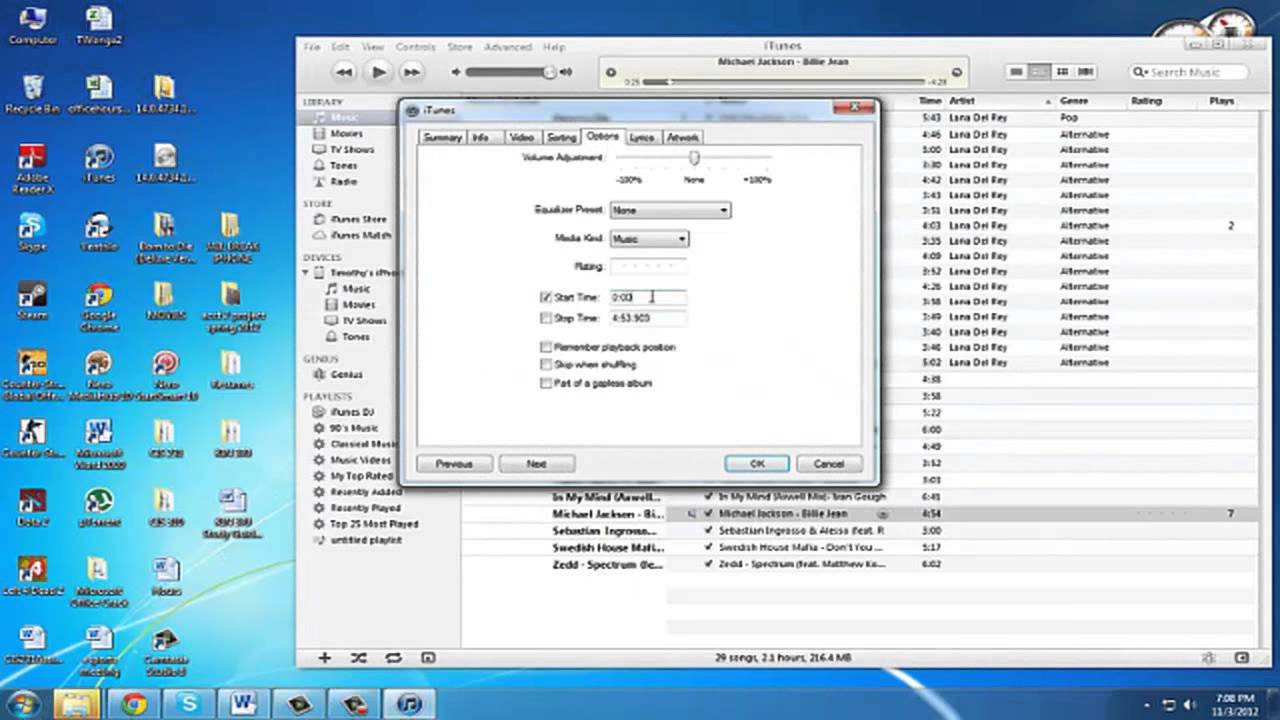Image resolution: width=1280 pixels, height=720 pixels.
Task: Open Movies in the iTunes library
Action: (346, 133)
